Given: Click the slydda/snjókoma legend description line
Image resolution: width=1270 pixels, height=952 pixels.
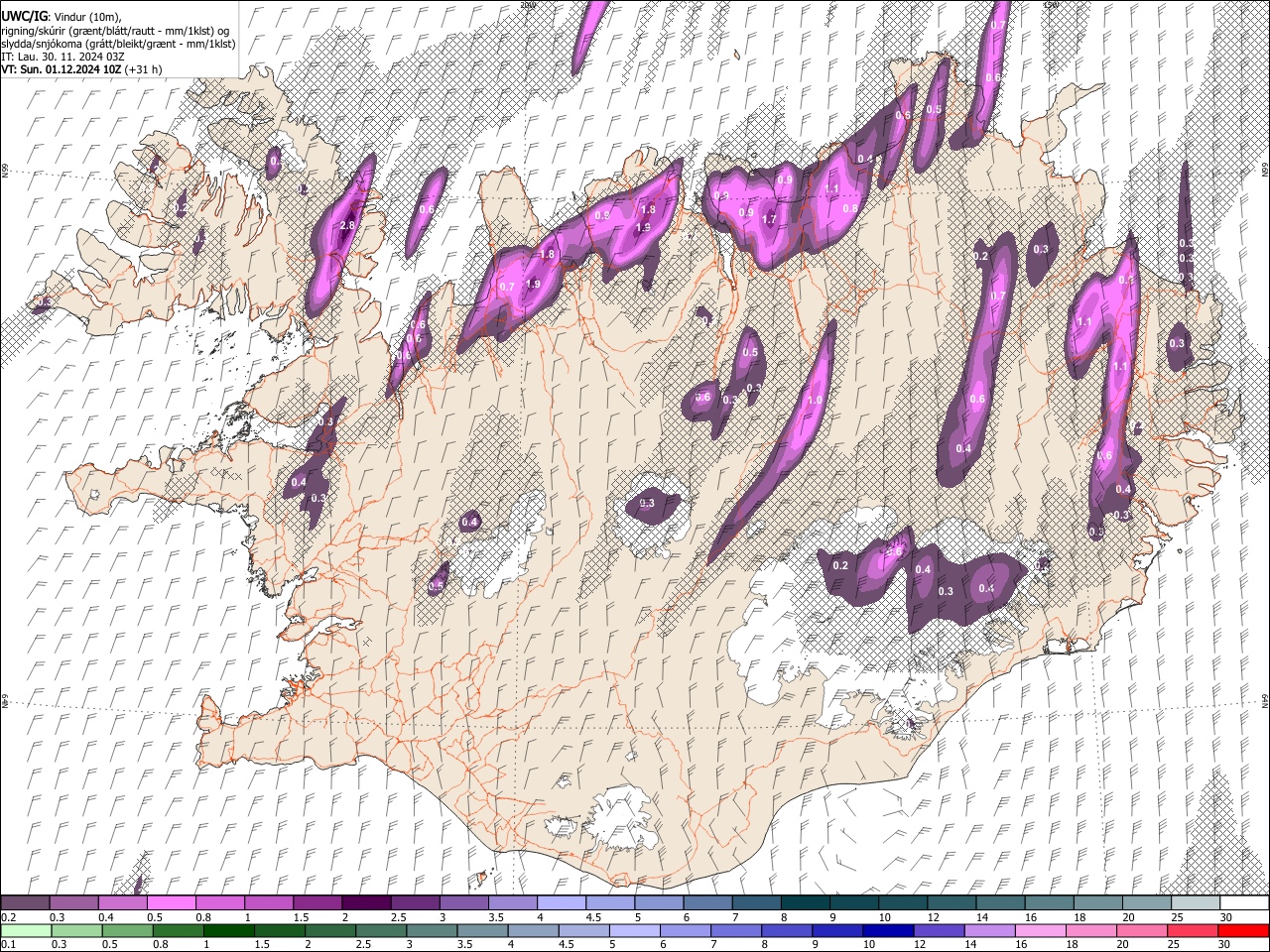Looking at the screenshot, I should 118,44.
